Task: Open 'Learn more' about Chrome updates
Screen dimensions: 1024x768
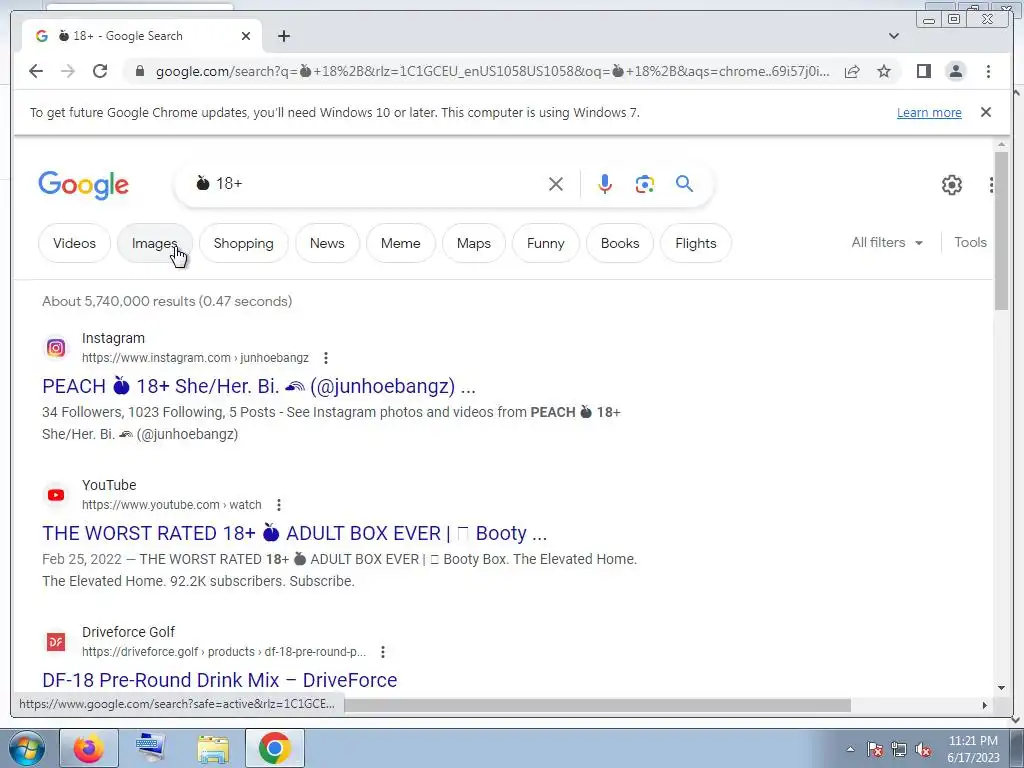Action: coord(929,112)
